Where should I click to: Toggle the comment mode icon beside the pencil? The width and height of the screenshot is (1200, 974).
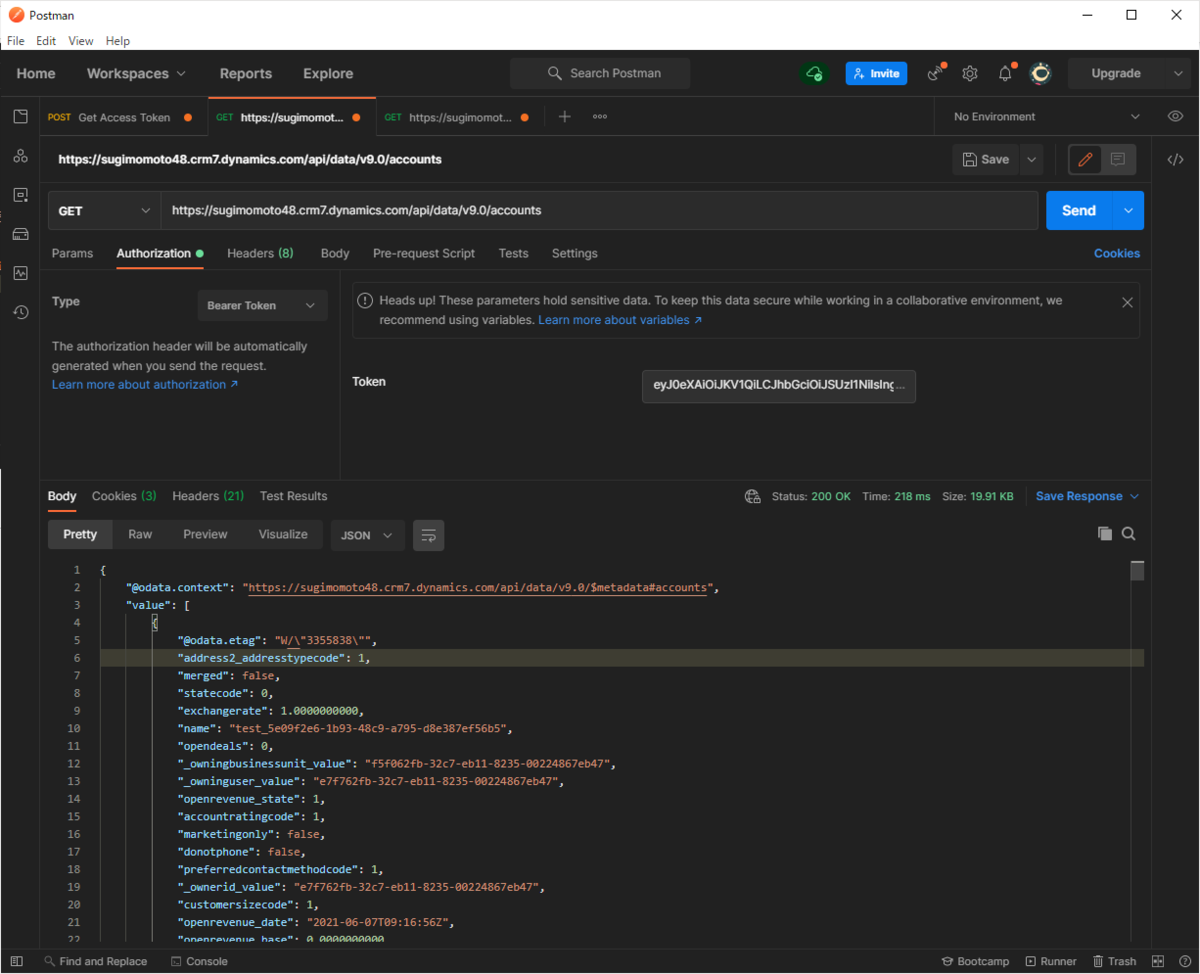(x=1118, y=159)
